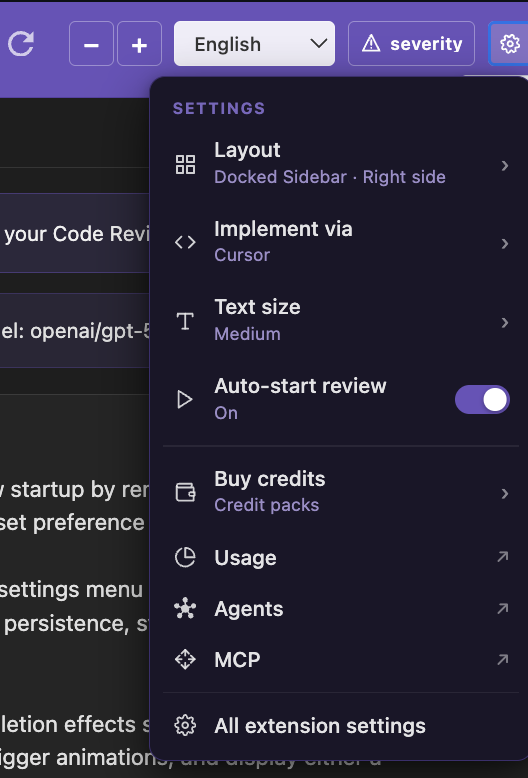Open Implement via Cursor option
Image resolution: width=528 pixels, height=778 pixels.
point(341,242)
